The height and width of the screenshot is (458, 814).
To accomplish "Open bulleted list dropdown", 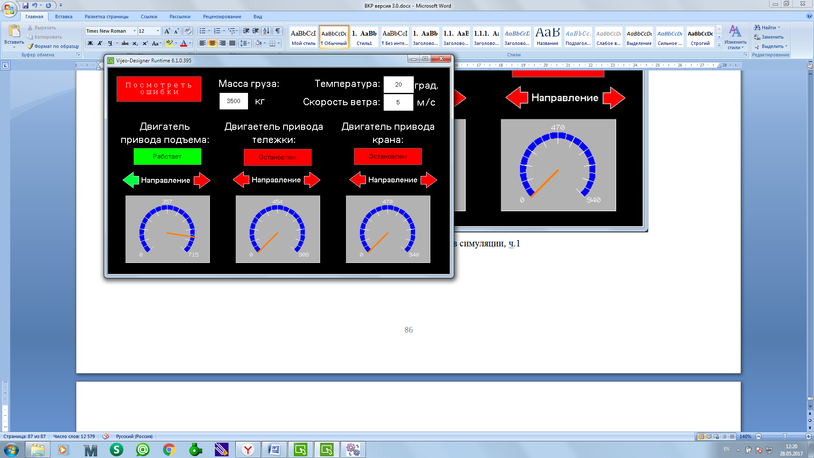I will click(209, 31).
